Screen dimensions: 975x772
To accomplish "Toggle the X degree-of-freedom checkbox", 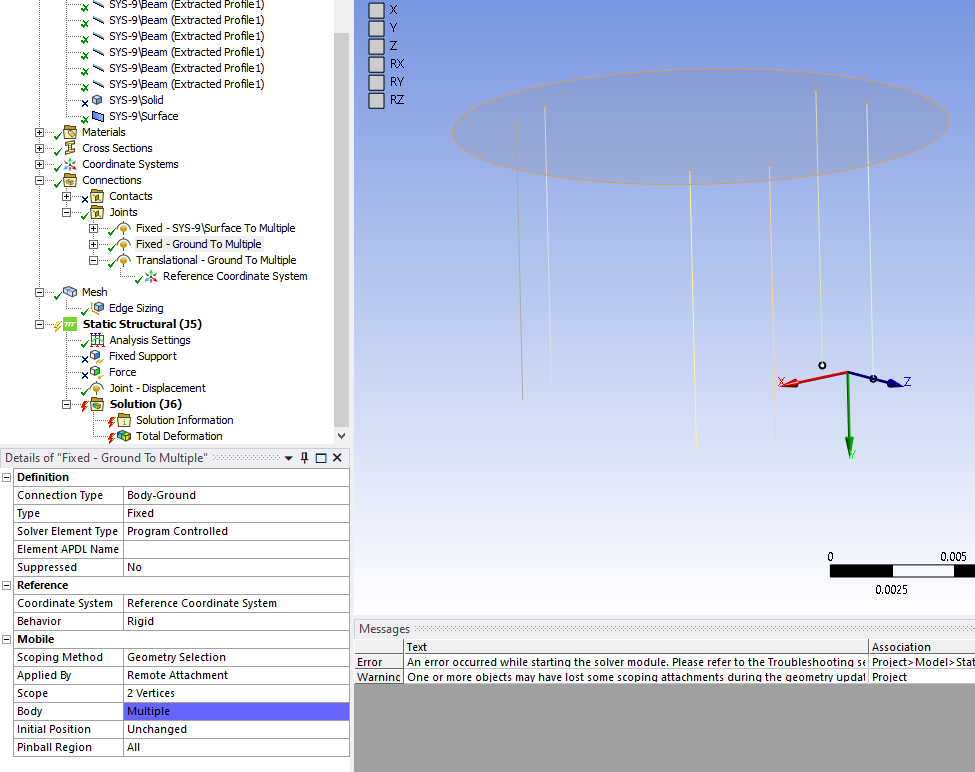I will click(x=376, y=10).
